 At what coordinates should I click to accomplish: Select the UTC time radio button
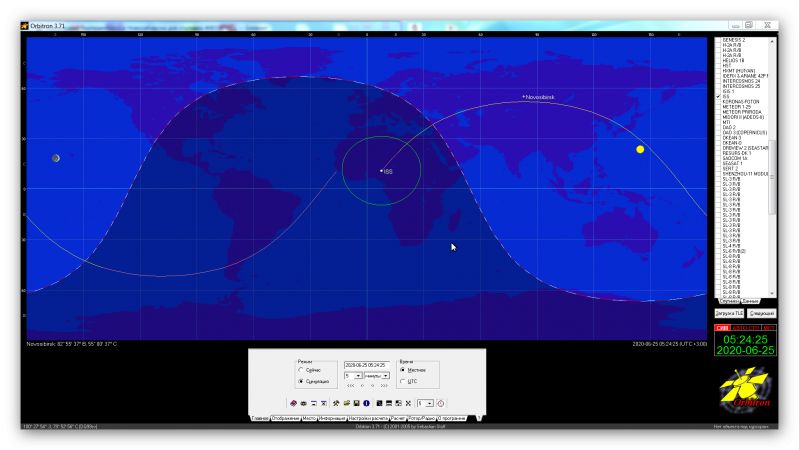[403, 381]
